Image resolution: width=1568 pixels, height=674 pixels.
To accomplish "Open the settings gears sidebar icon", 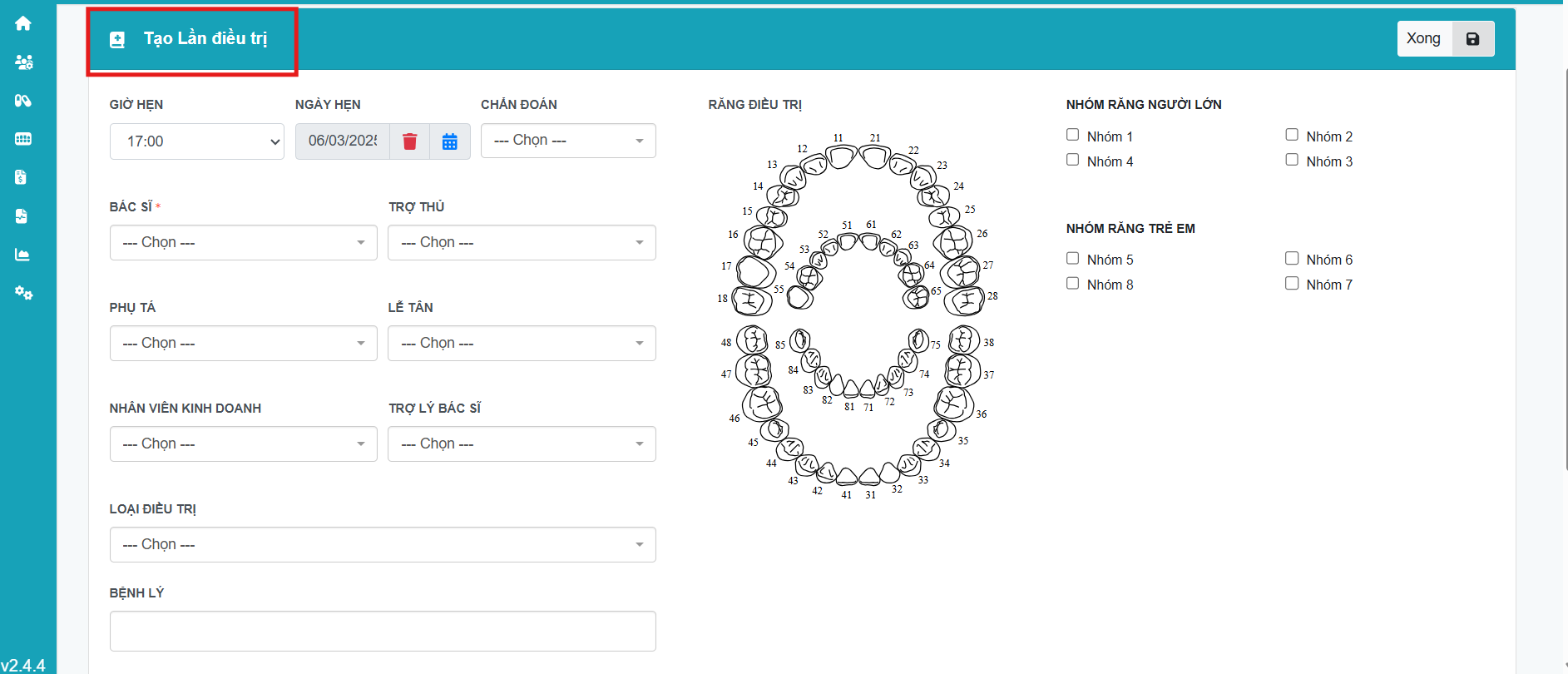I will pos(23,293).
